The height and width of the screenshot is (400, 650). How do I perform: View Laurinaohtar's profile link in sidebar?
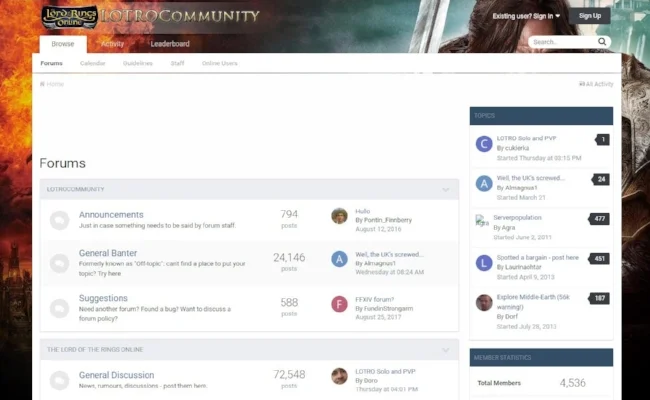523,267
